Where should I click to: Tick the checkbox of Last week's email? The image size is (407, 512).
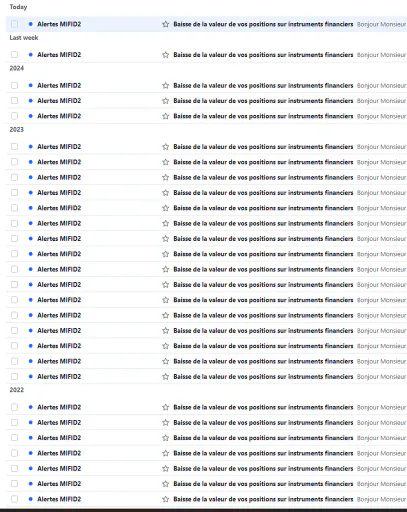(x=14, y=55)
